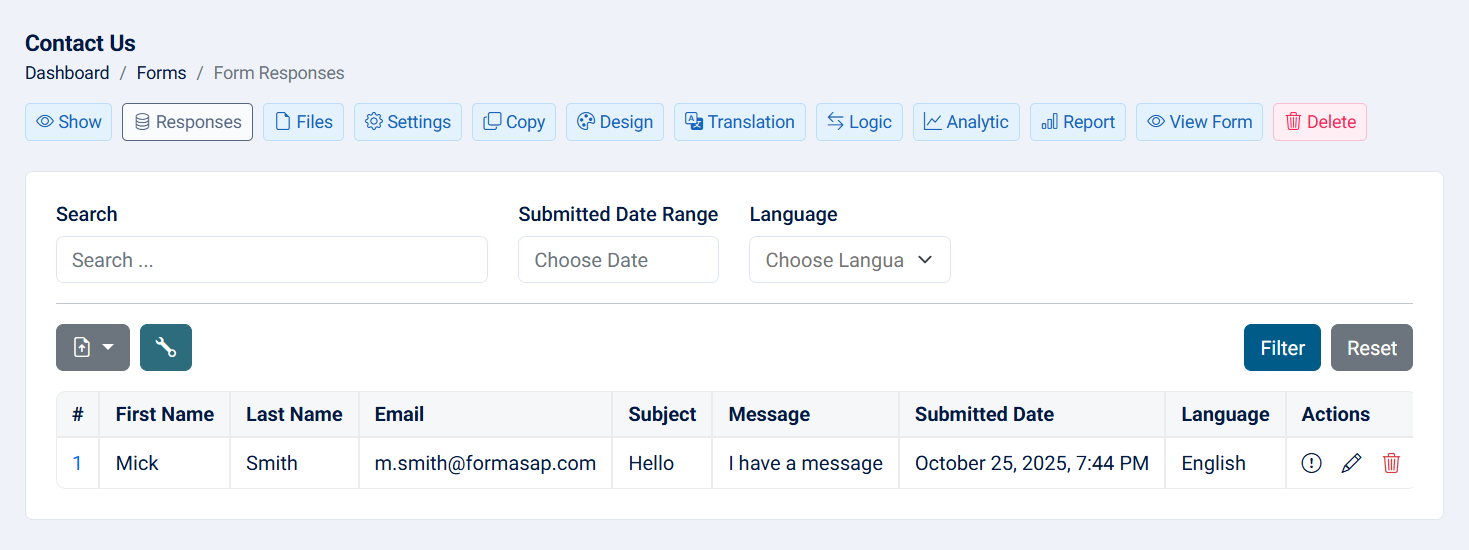Expand the Choose Language dropdown
Image resolution: width=1469 pixels, height=550 pixels.
coord(849,260)
